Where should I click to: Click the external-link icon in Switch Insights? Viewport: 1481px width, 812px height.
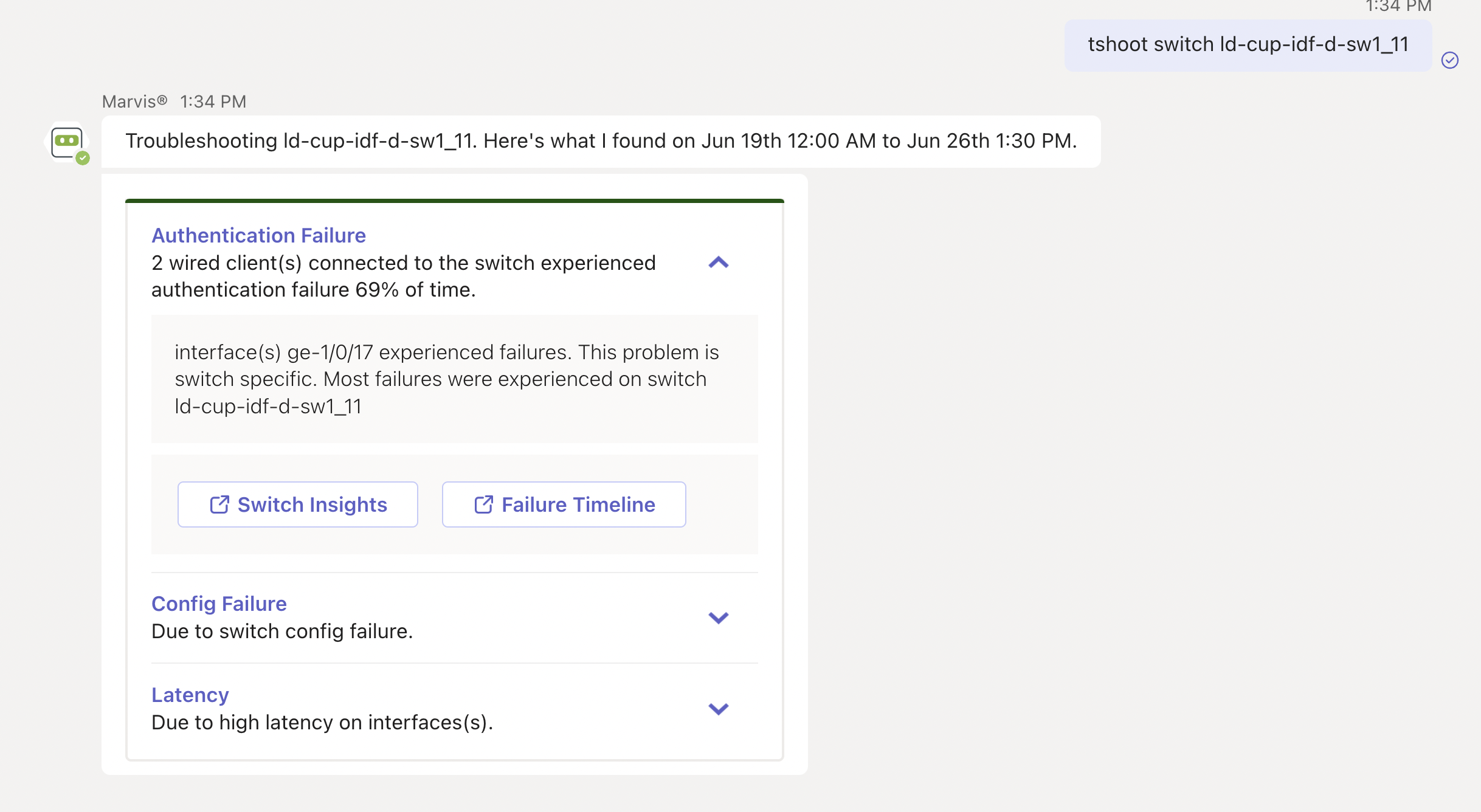click(x=219, y=504)
